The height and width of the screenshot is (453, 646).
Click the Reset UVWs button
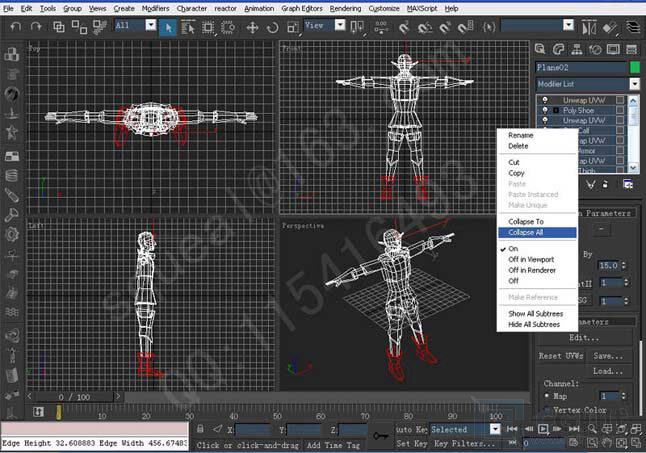[x=561, y=356]
